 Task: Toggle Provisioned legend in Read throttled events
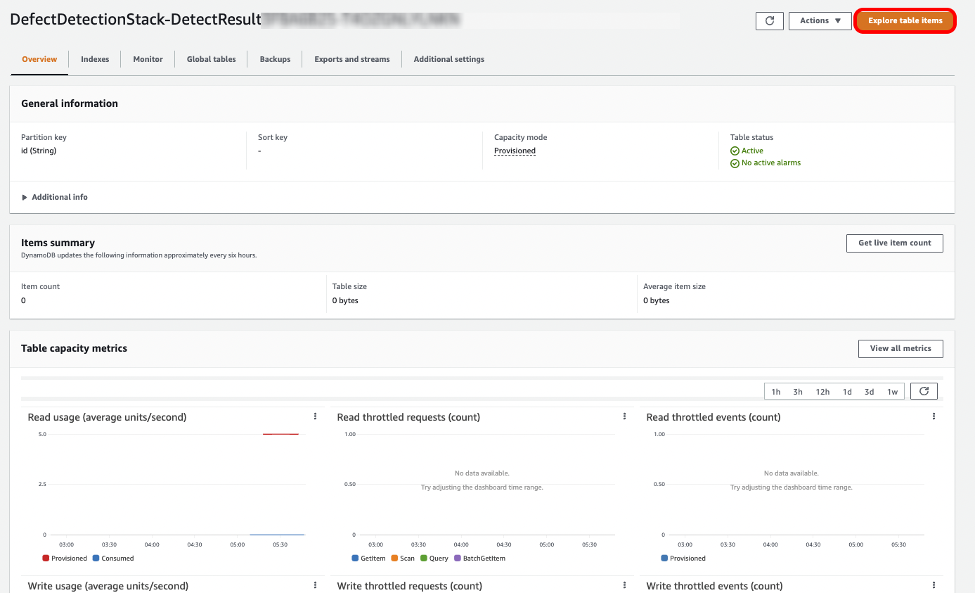click(683, 558)
